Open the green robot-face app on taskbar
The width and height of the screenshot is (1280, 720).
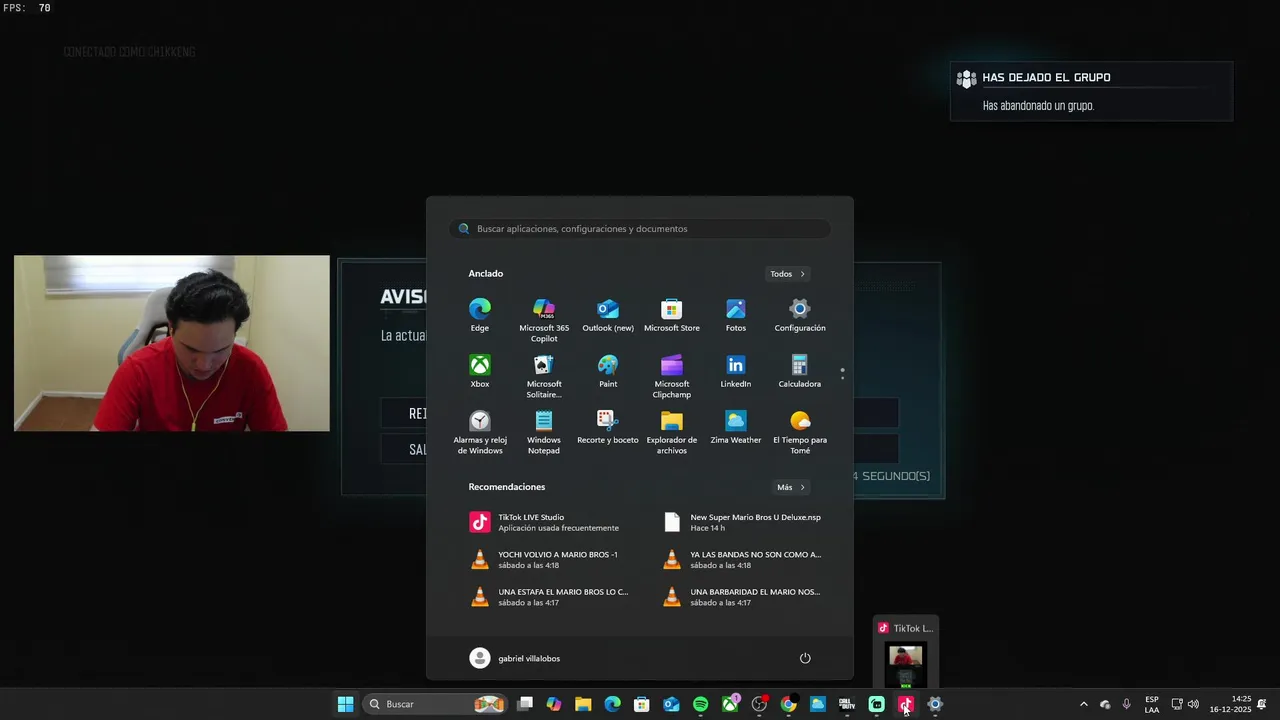(876, 704)
